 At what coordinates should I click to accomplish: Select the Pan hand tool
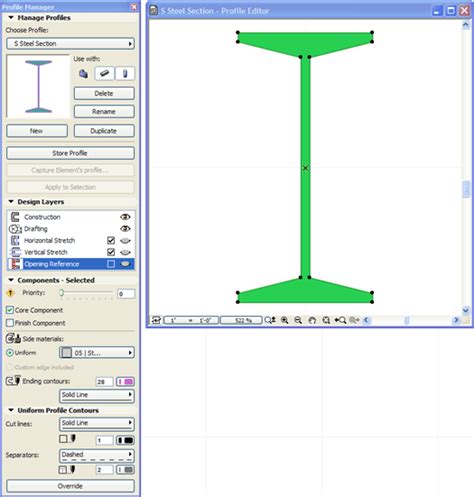tap(312, 320)
